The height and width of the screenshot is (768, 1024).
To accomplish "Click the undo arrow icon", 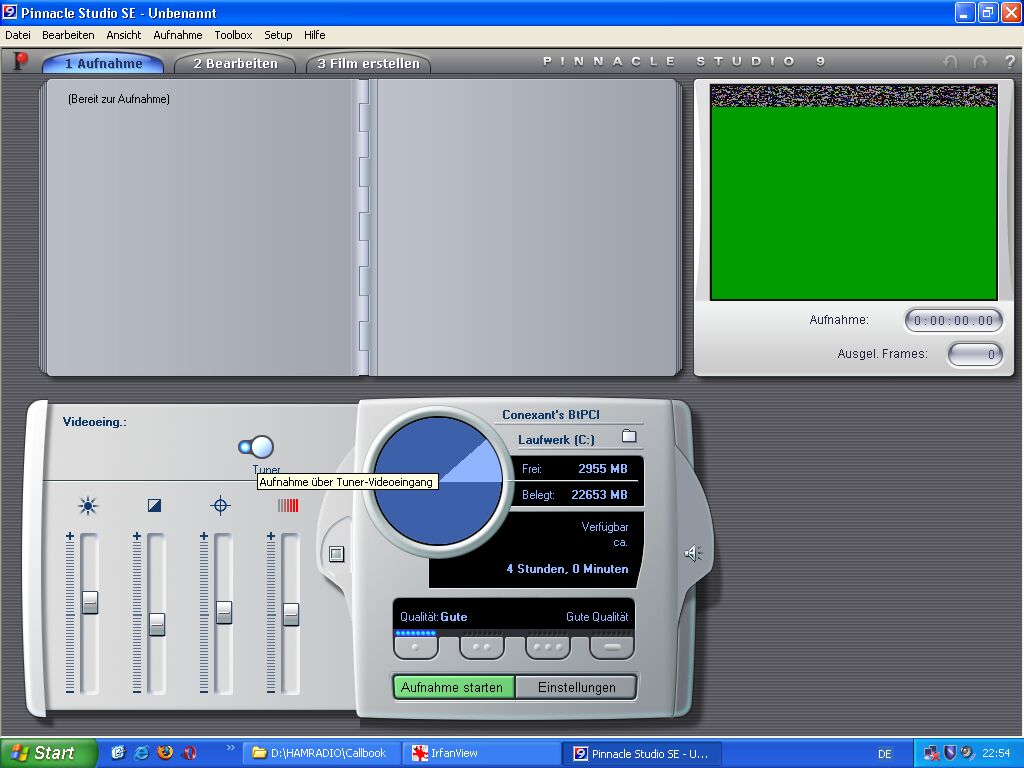I will (950, 61).
